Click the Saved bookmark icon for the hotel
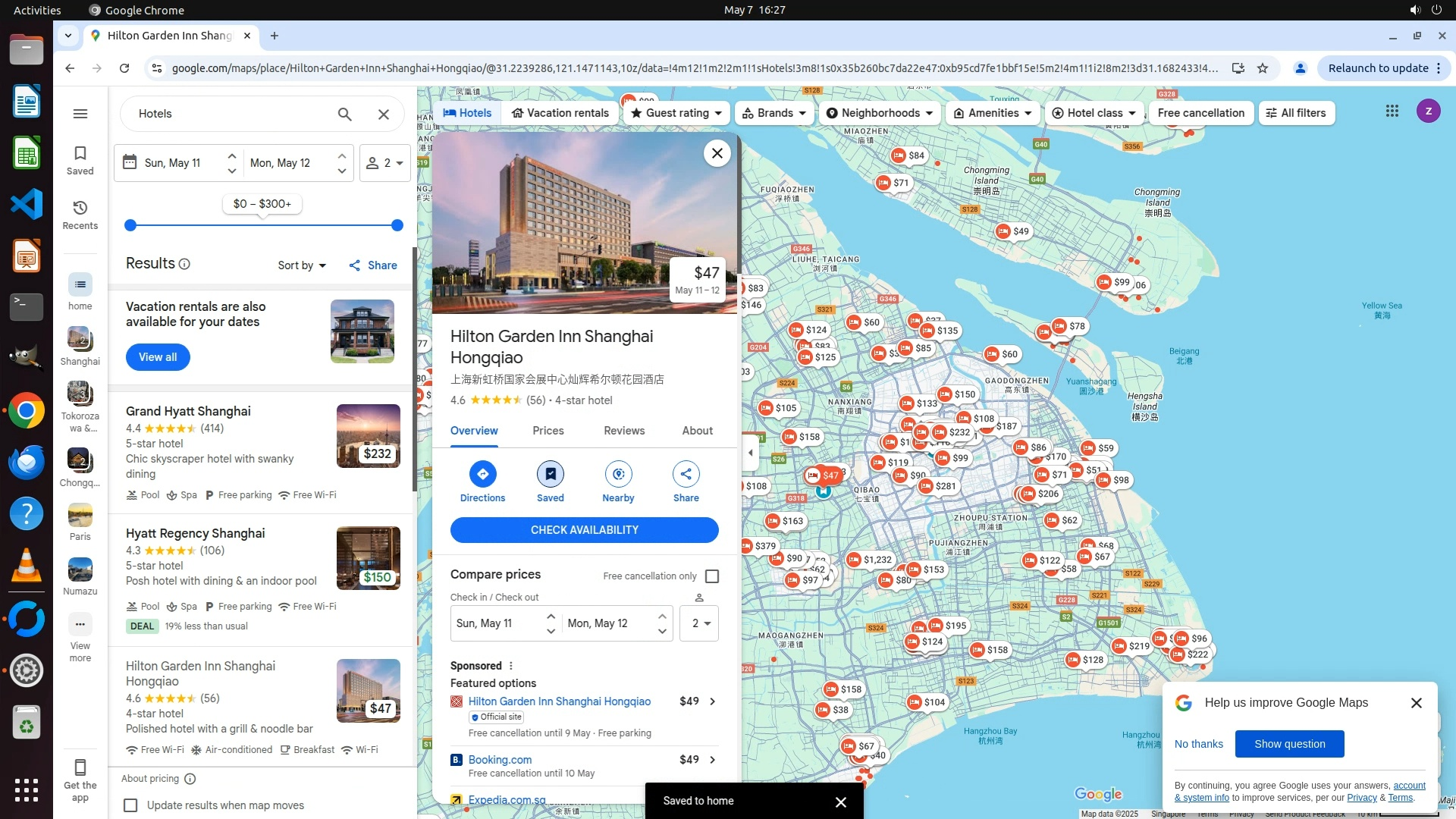1456x819 pixels. click(x=550, y=475)
